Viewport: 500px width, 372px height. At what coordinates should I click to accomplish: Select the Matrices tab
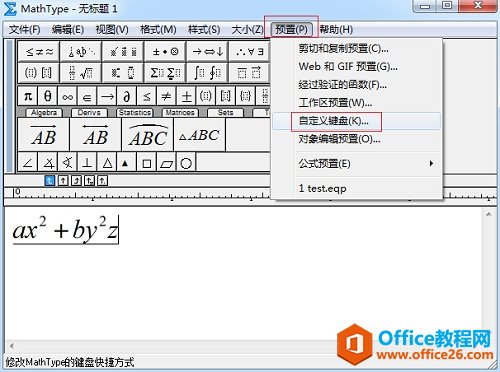coord(180,113)
